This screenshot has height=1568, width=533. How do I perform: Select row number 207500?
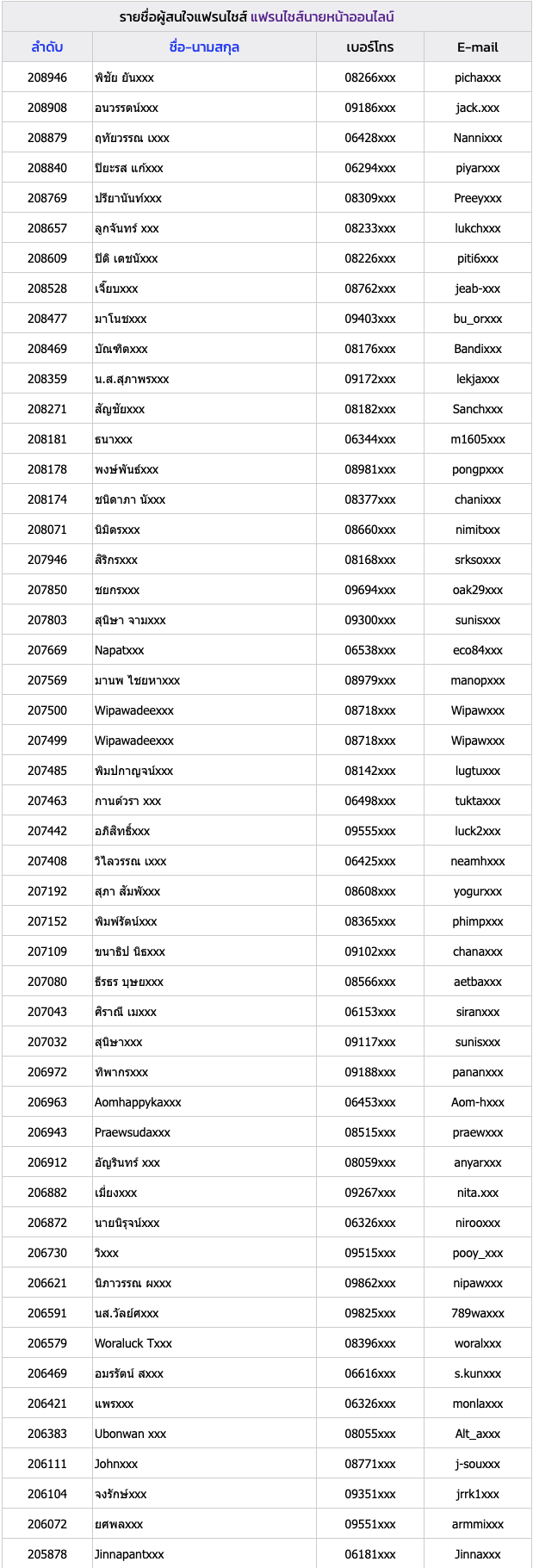coord(47,710)
